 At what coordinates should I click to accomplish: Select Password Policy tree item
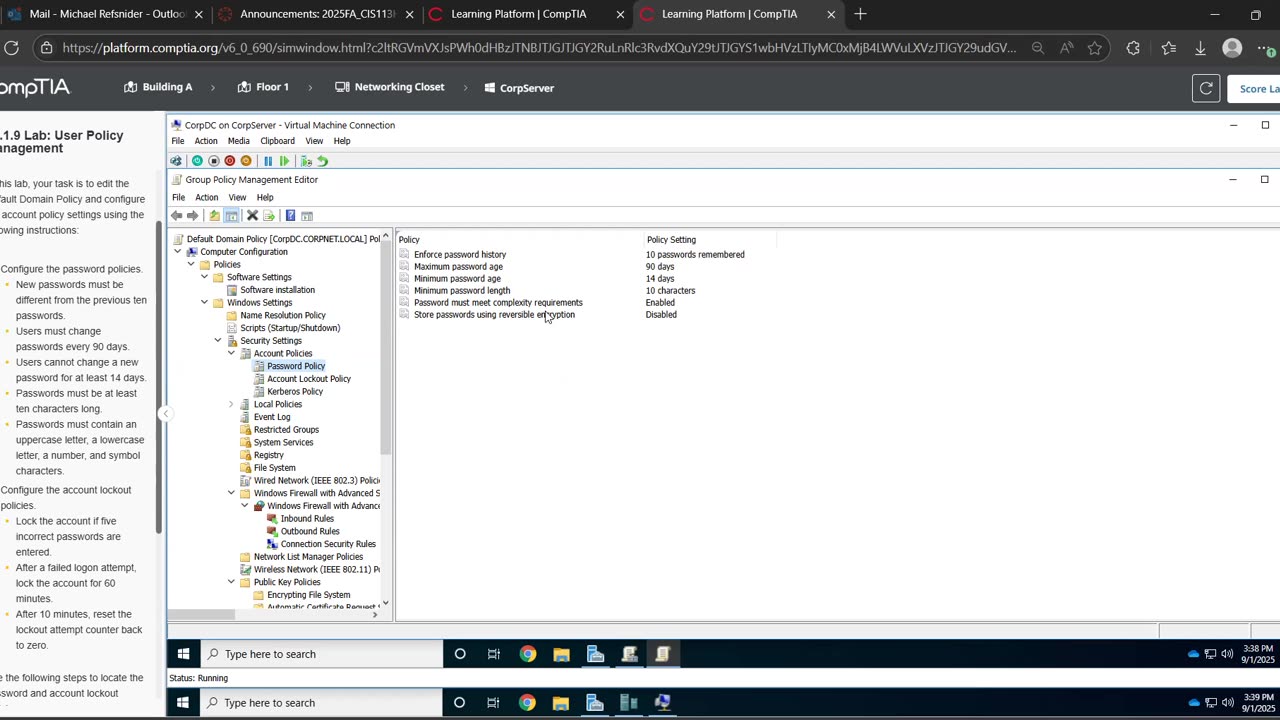point(295,366)
